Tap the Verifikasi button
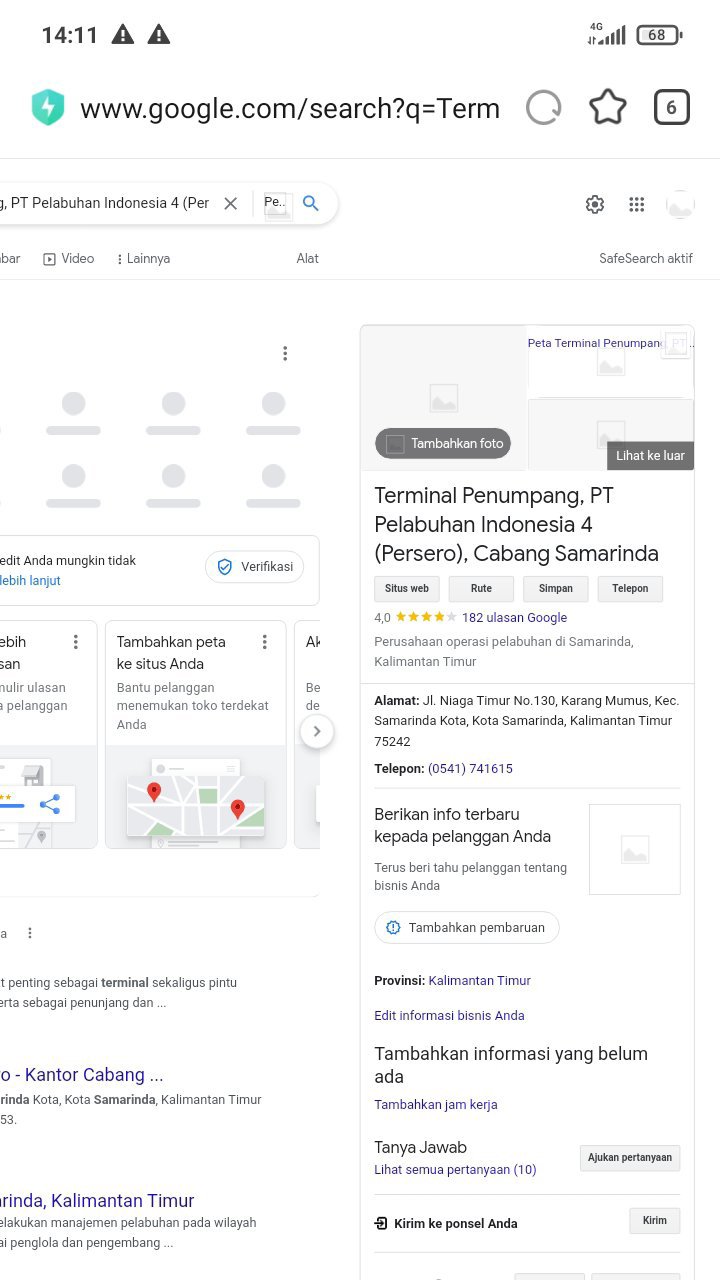This screenshot has width=720, height=1280. pos(255,567)
